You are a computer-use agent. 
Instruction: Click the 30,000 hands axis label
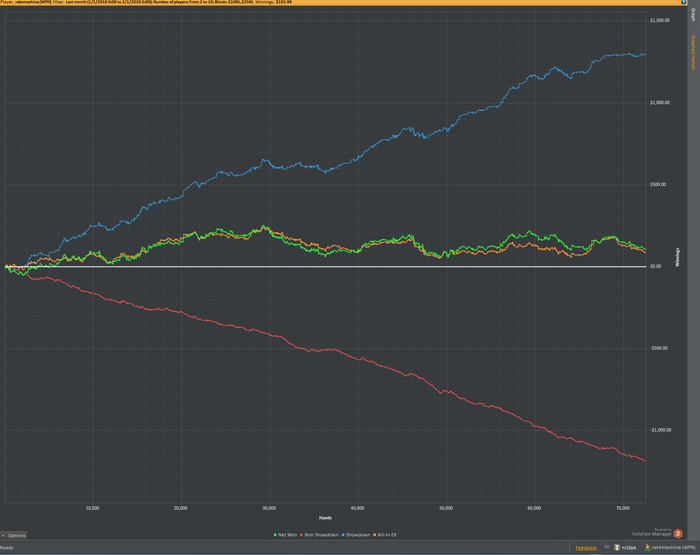click(x=269, y=508)
